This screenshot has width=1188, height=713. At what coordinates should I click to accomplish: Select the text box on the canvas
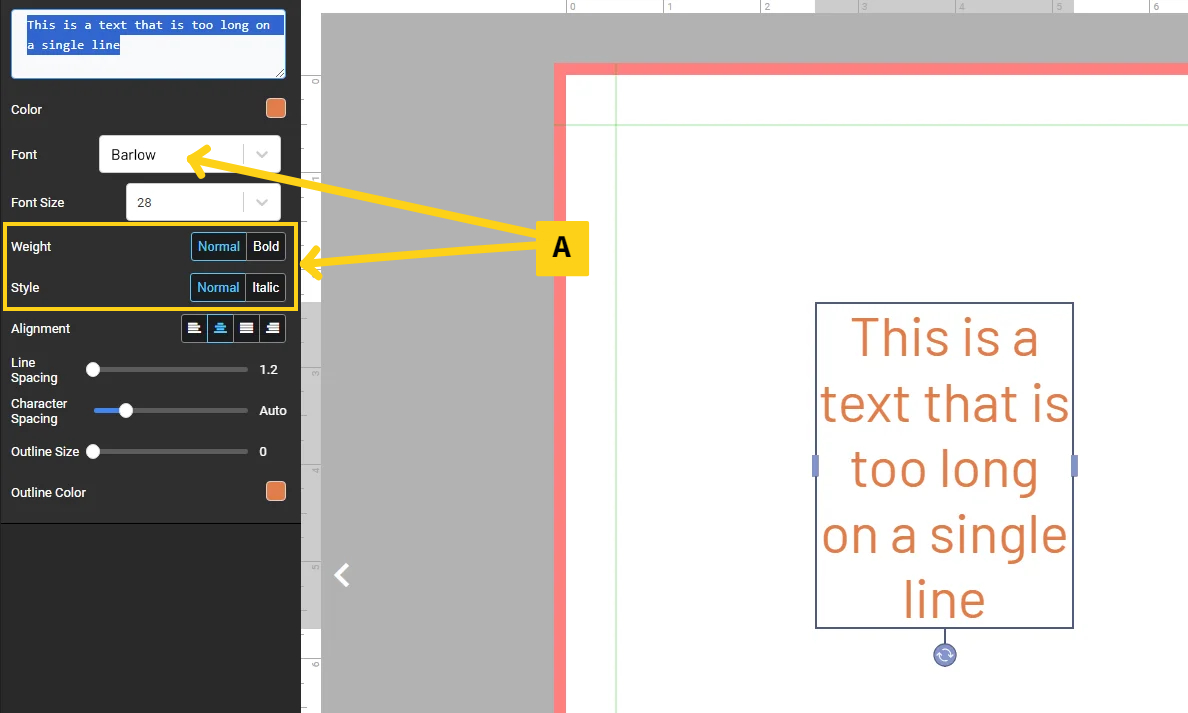point(944,466)
